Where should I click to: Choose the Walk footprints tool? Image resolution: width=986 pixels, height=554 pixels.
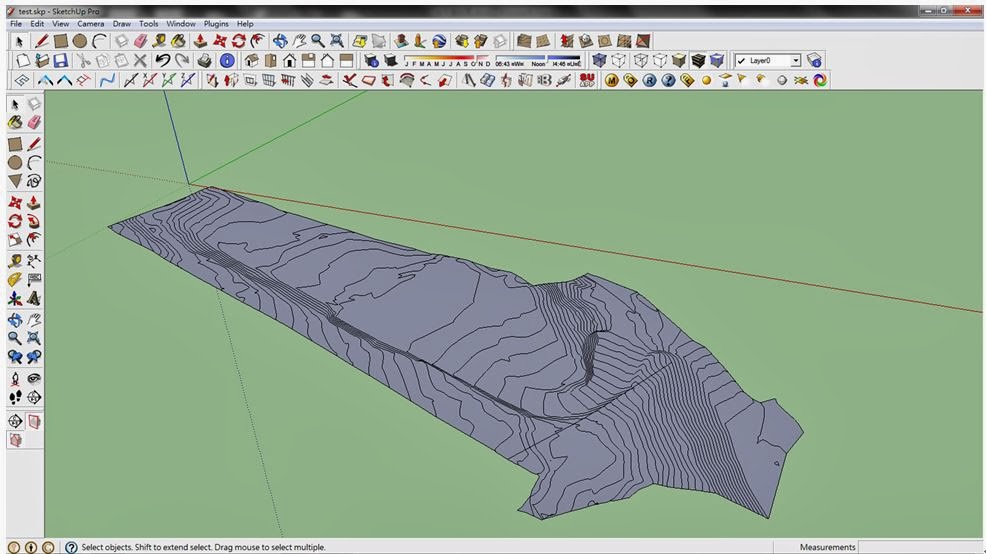click(15, 397)
